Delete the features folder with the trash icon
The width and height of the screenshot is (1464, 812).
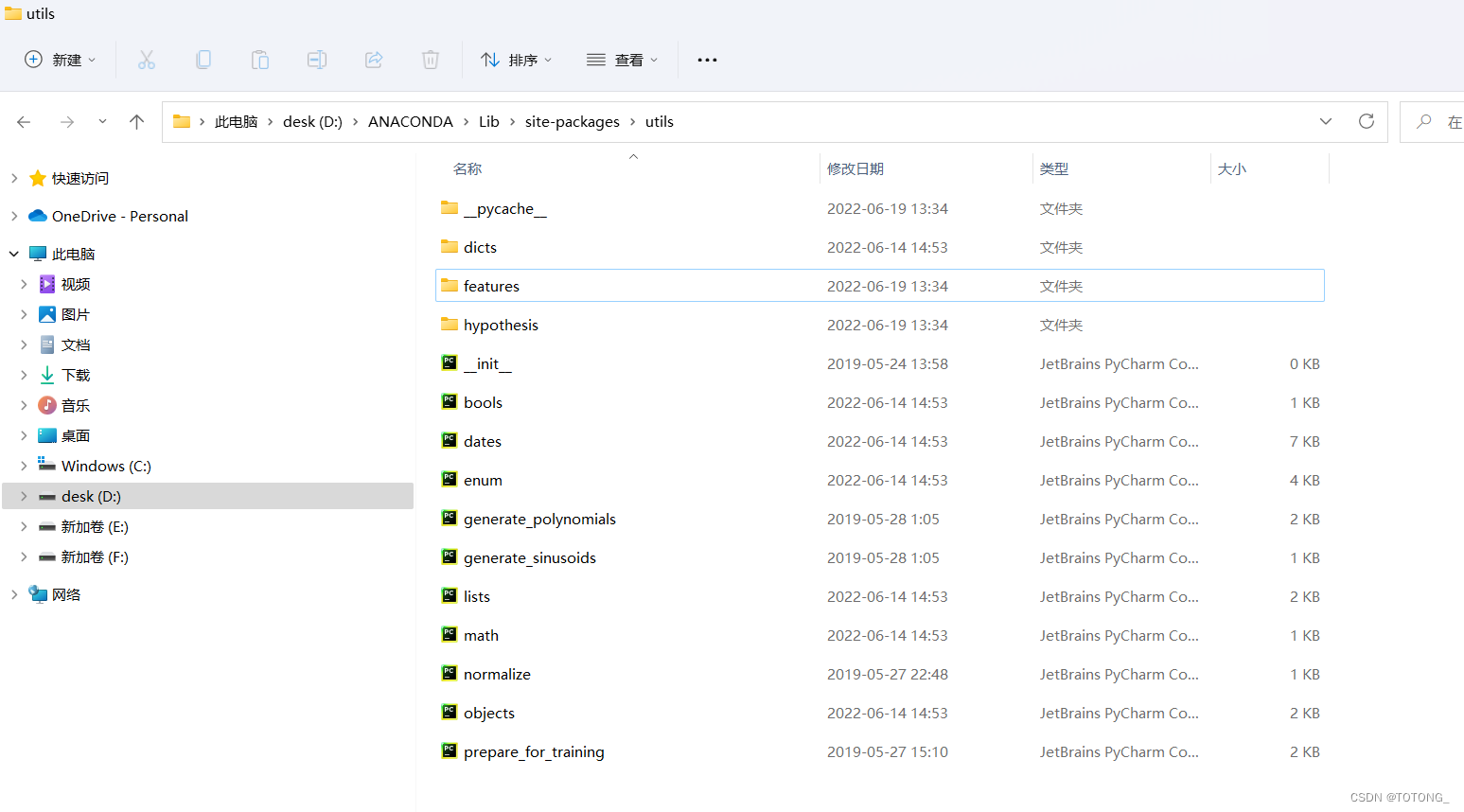pyautogui.click(x=431, y=59)
